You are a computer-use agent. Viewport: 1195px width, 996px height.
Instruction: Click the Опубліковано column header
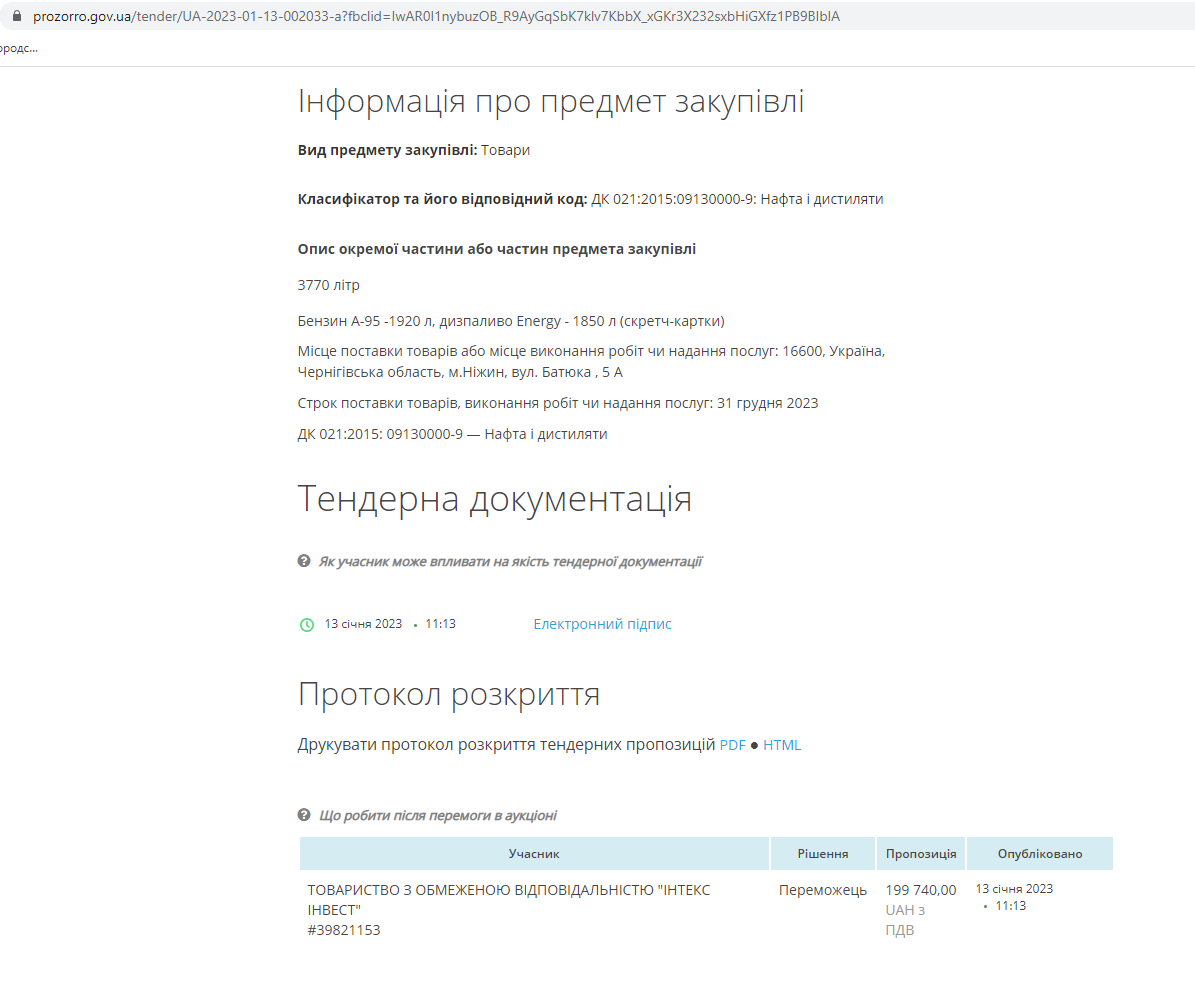[x=1039, y=854]
